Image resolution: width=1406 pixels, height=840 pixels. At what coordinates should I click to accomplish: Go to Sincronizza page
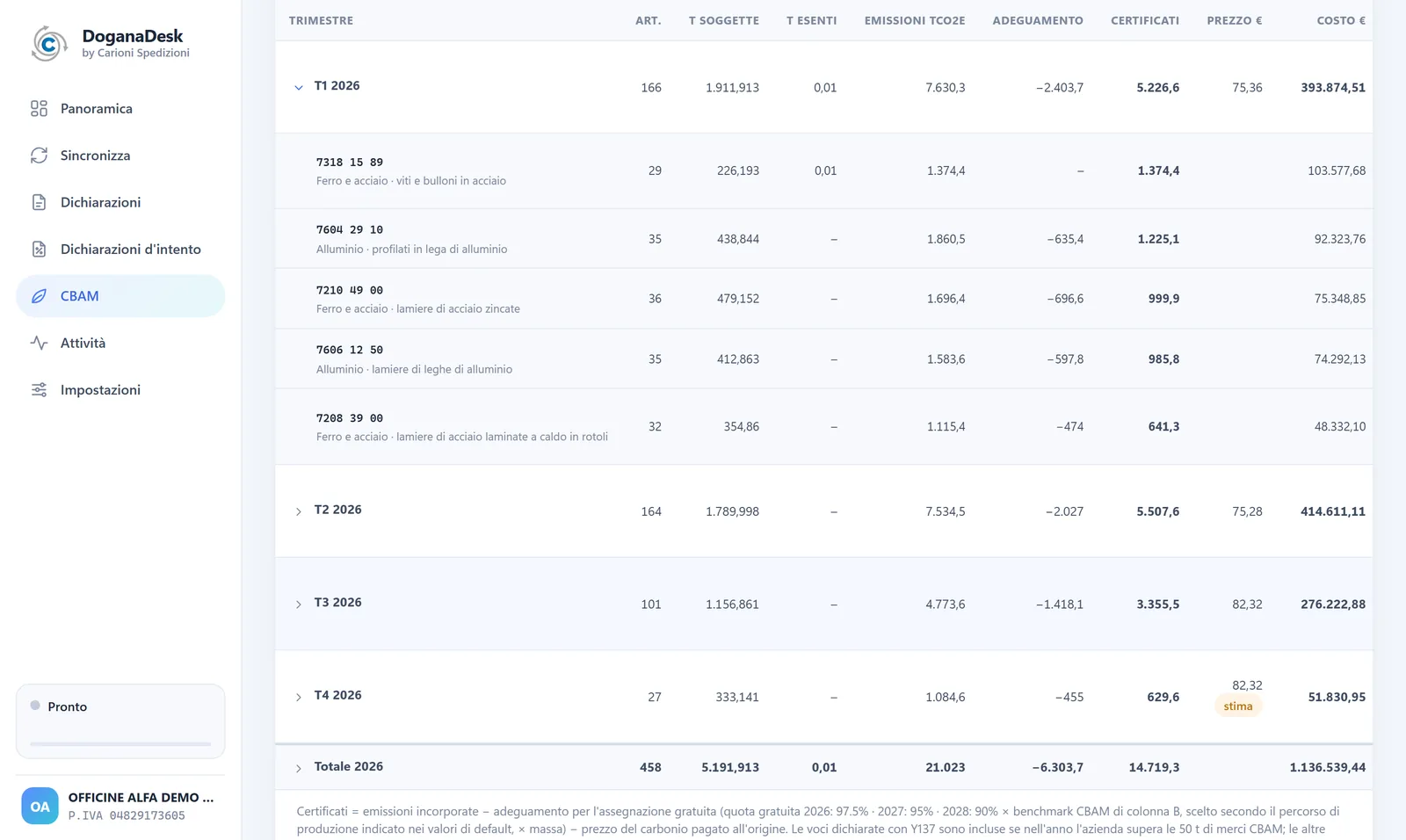tap(120, 156)
